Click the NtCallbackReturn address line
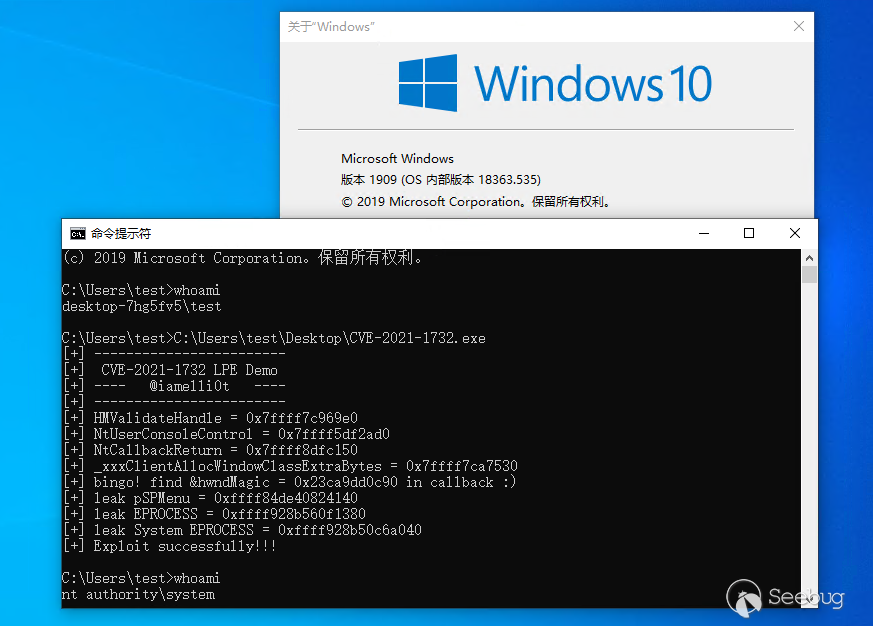873x626 pixels. (210, 450)
